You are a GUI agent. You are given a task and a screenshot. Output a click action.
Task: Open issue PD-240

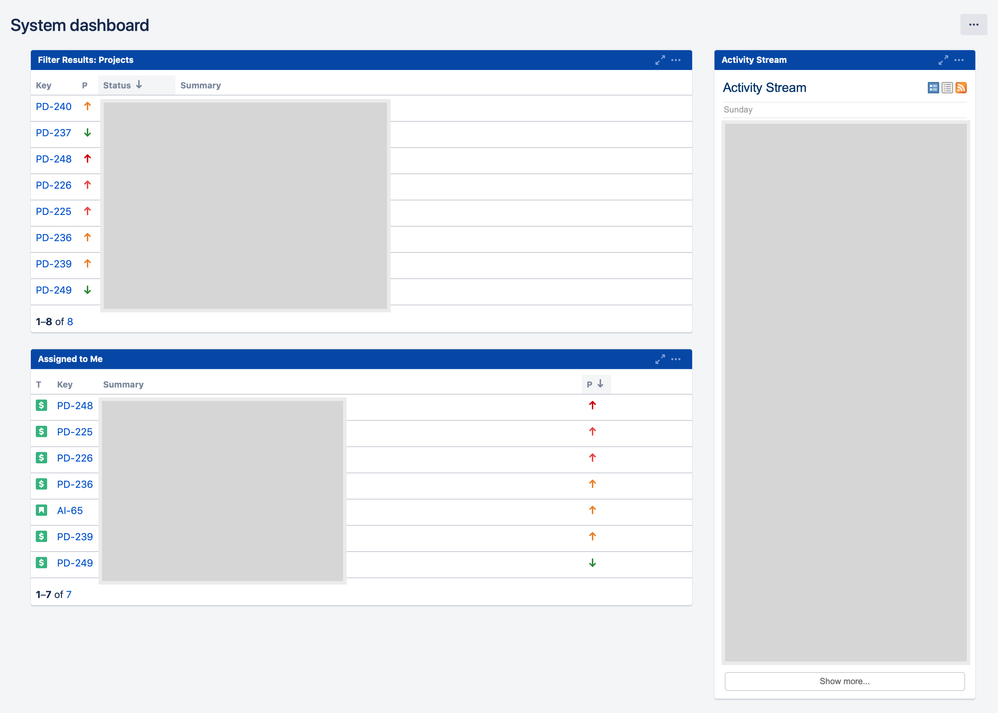[x=54, y=107]
